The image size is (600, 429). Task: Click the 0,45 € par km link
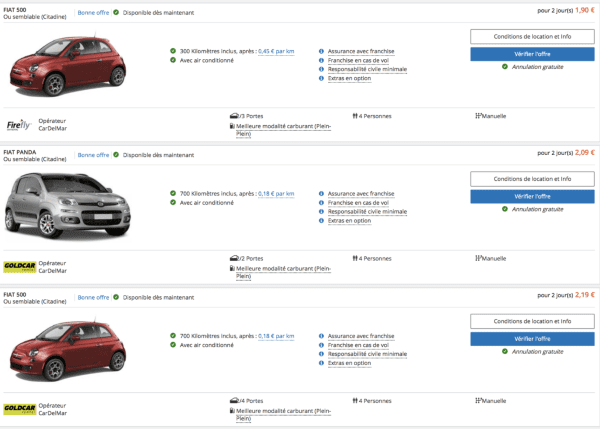click(276, 51)
